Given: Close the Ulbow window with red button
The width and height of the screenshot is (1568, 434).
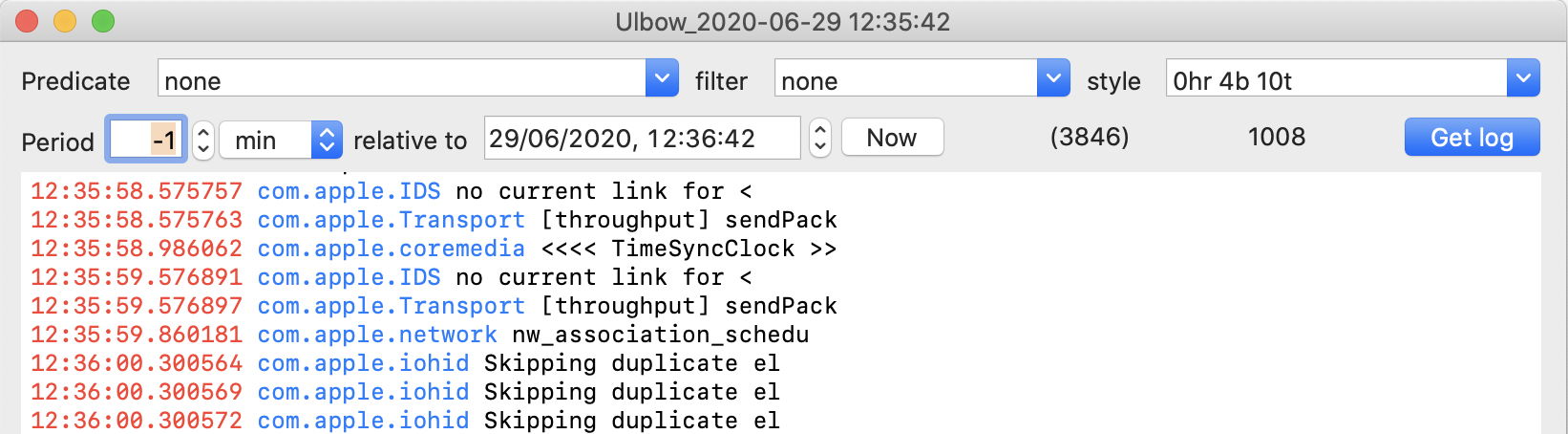Looking at the screenshot, I should [27, 21].
